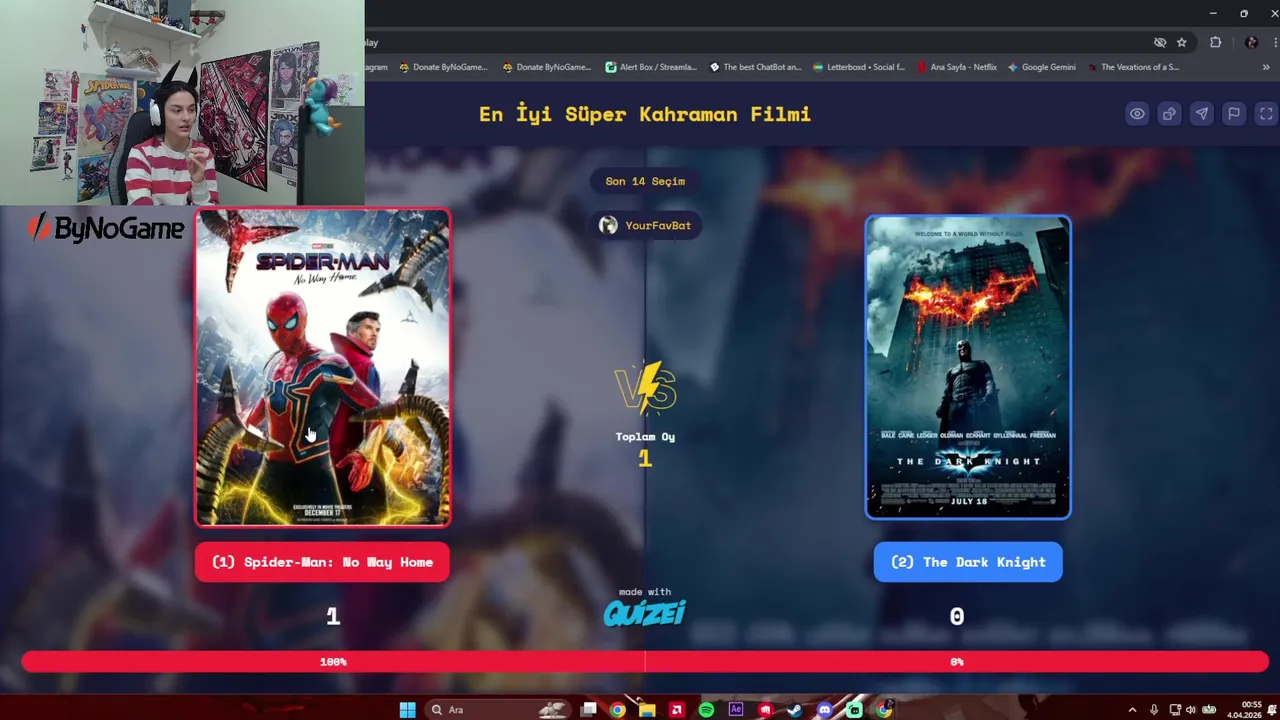Click the network icon in system tray
This screenshot has width=1280, height=720.
click(x=1175, y=710)
